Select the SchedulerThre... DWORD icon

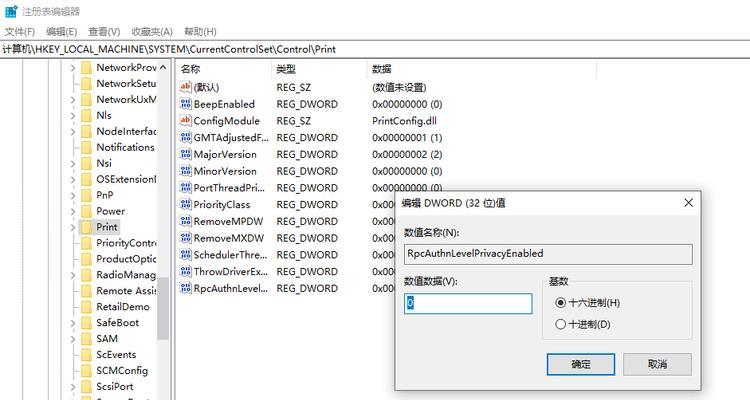pos(186,255)
